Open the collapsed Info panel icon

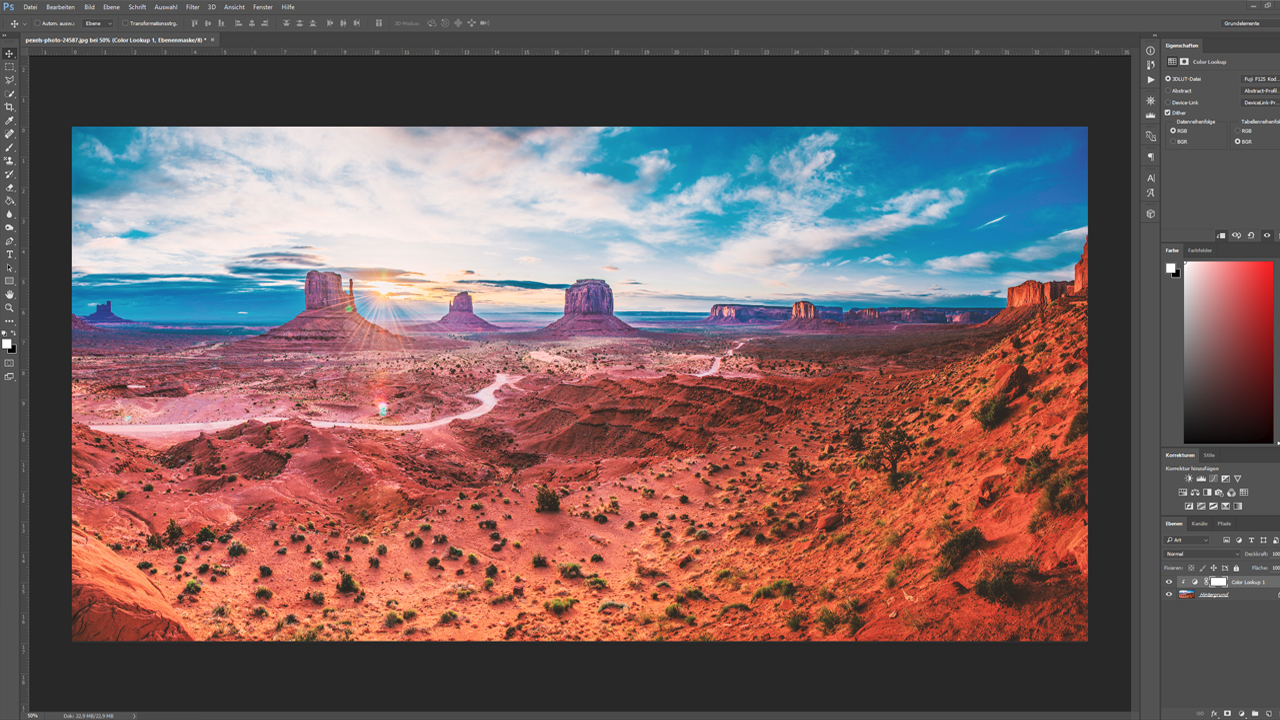(1151, 51)
